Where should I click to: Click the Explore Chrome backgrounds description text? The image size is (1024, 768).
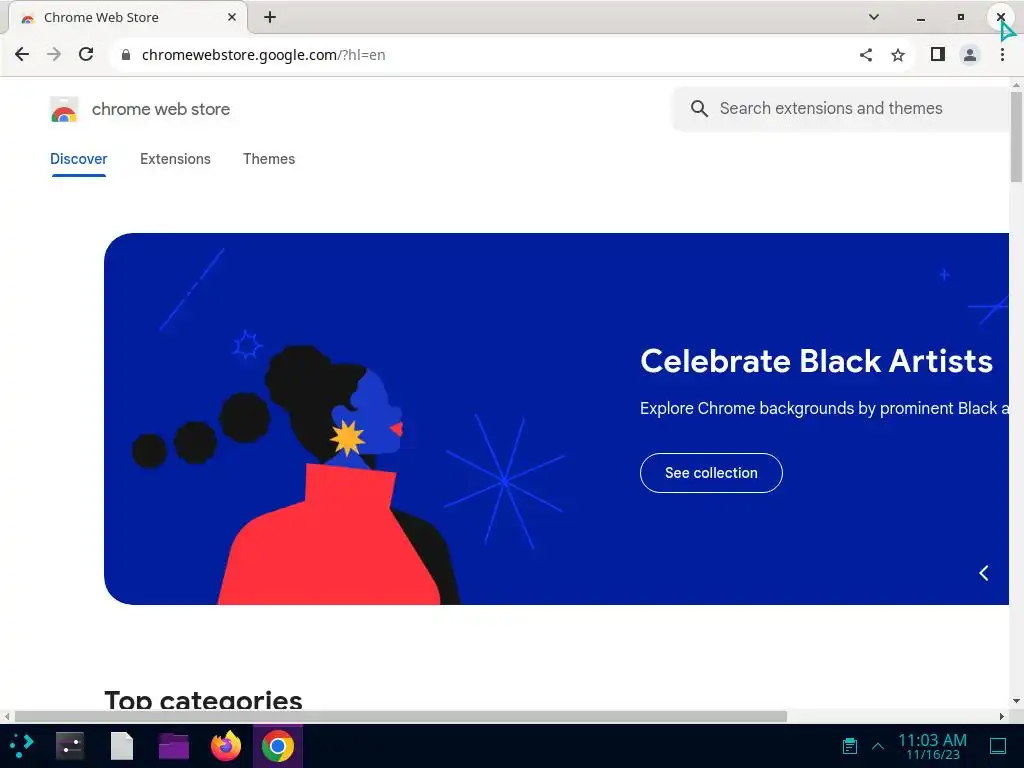click(x=824, y=408)
